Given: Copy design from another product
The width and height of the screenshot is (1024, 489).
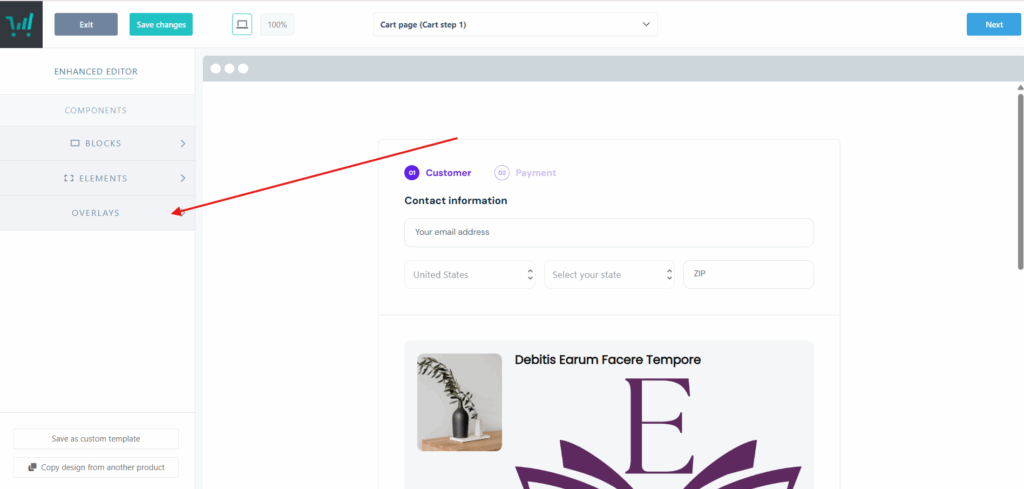Looking at the screenshot, I should pos(96,467).
